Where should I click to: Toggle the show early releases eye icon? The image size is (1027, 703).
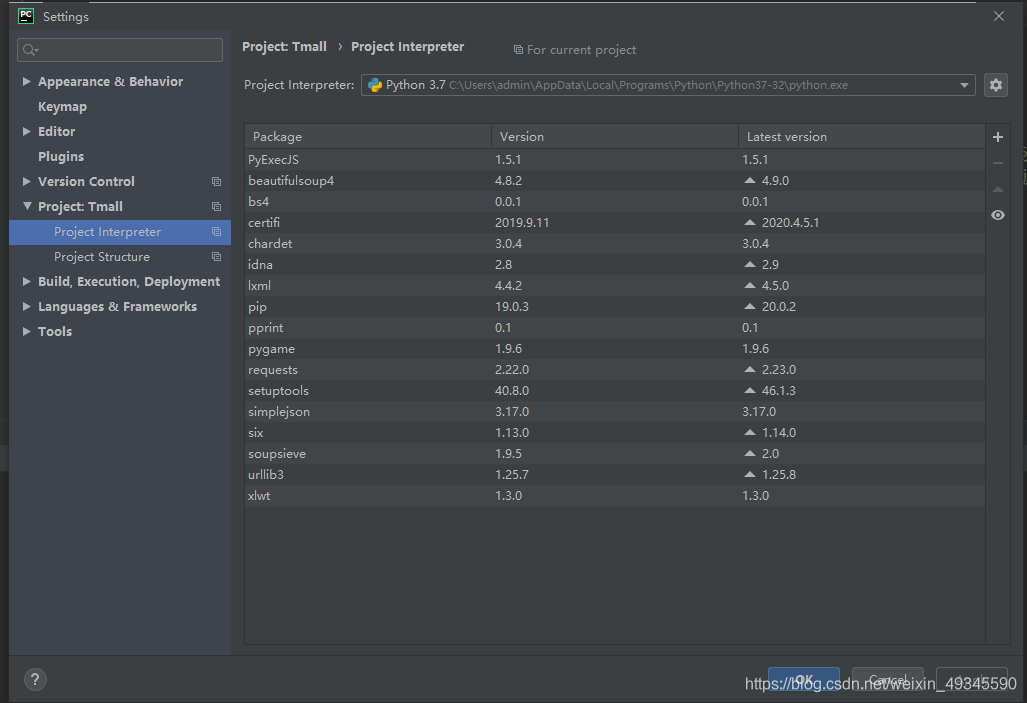click(998, 215)
